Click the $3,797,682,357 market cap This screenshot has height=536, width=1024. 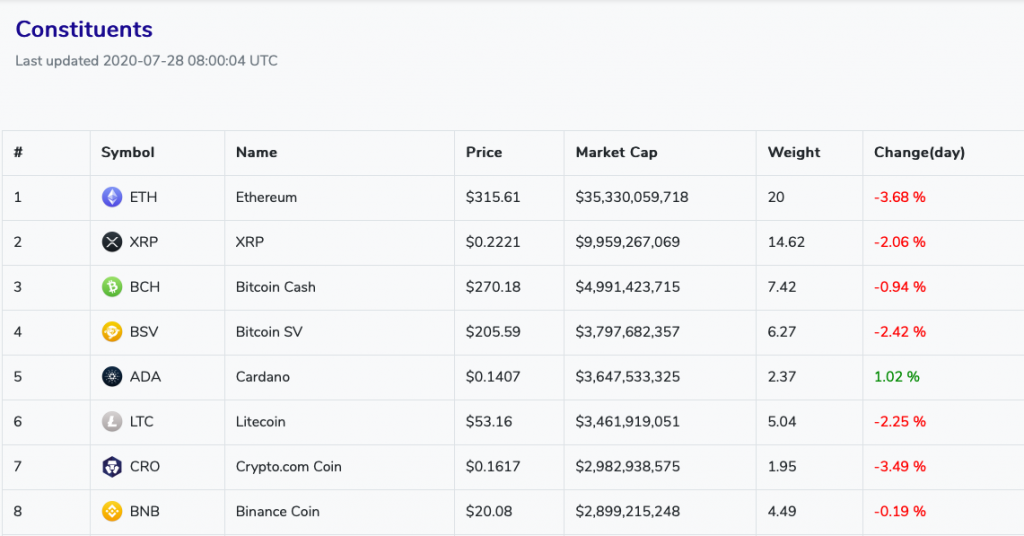tap(628, 332)
